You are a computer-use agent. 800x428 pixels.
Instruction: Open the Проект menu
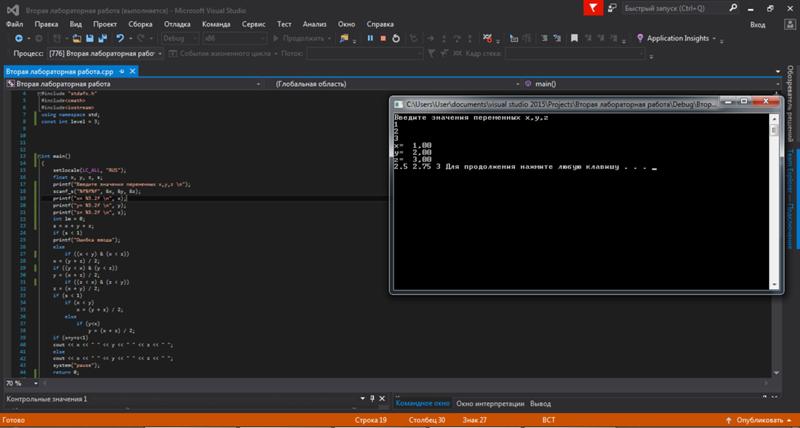(105, 24)
